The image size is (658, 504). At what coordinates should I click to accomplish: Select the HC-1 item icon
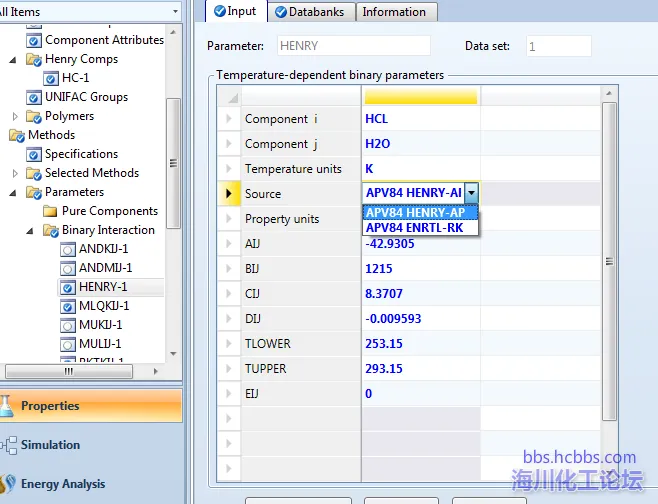pyautogui.click(x=50, y=78)
